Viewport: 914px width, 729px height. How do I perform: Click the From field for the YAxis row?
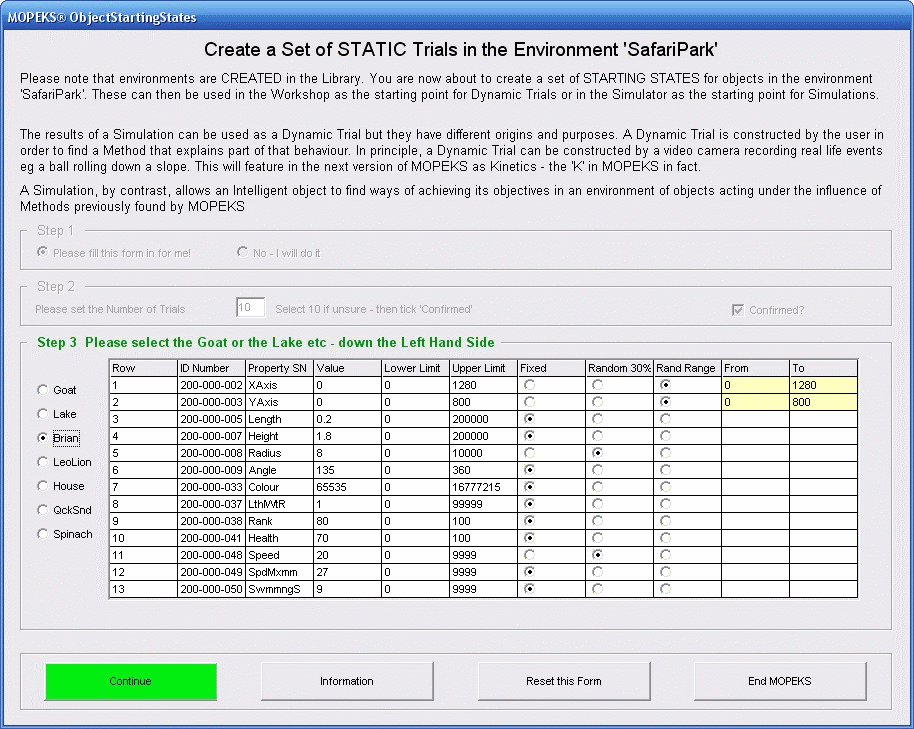pyautogui.click(x=755, y=402)
